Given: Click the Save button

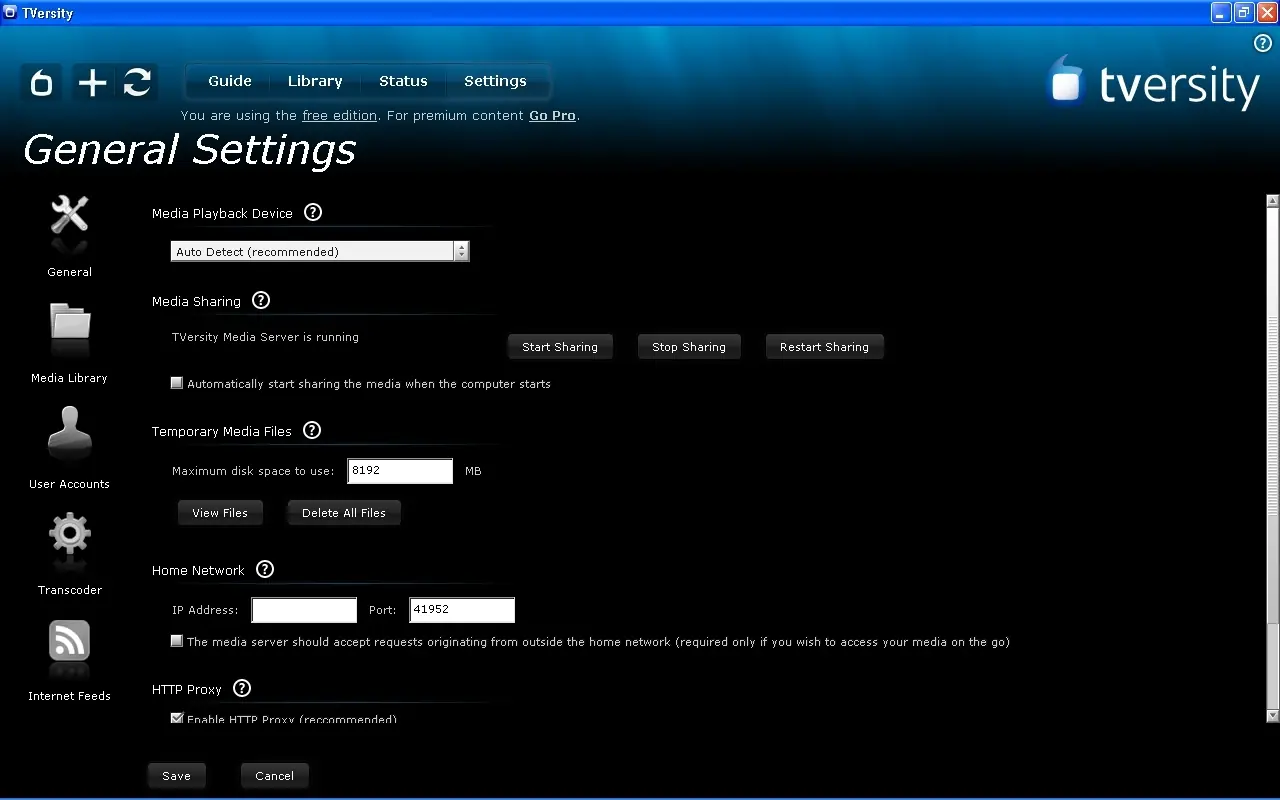Looking at the screenshot, I should (176, 776).
